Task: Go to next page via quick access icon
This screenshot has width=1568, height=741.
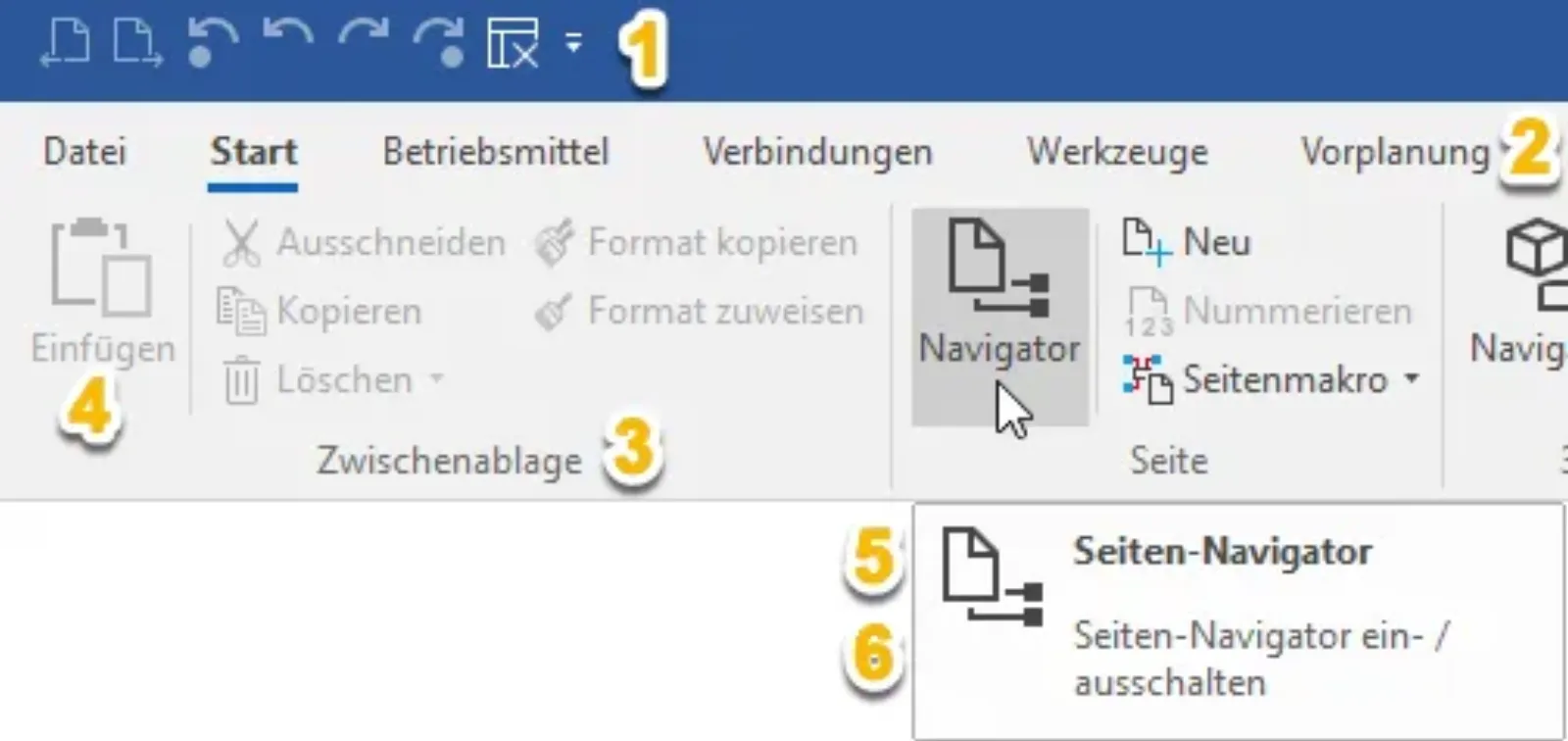Action: pos(137,43)
